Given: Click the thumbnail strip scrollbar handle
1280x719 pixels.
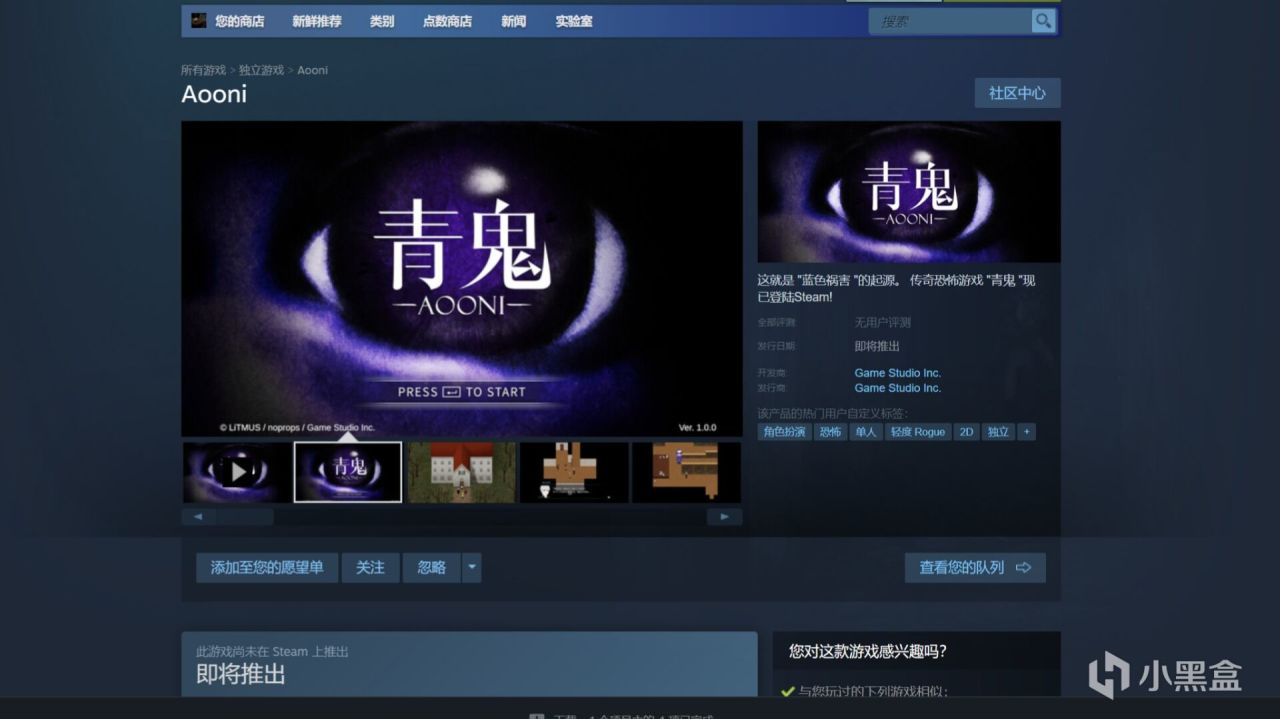Looking at the screenshot, I should point(245,517).
